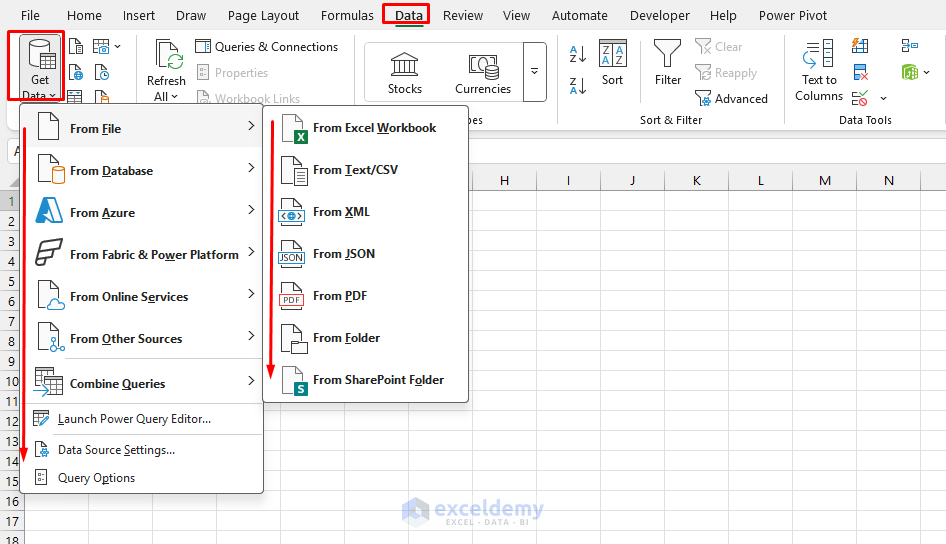Choose From Folder in the submenu
Screen dimensions: 946x544
click(x=366, y=338)
